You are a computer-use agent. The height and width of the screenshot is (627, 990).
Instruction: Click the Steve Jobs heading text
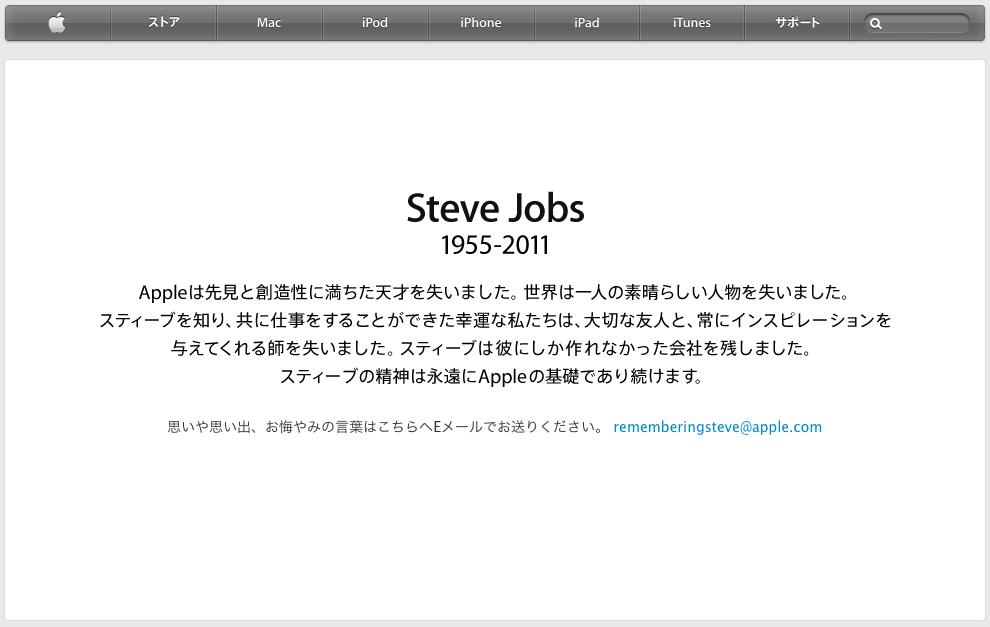pos(495,208)
